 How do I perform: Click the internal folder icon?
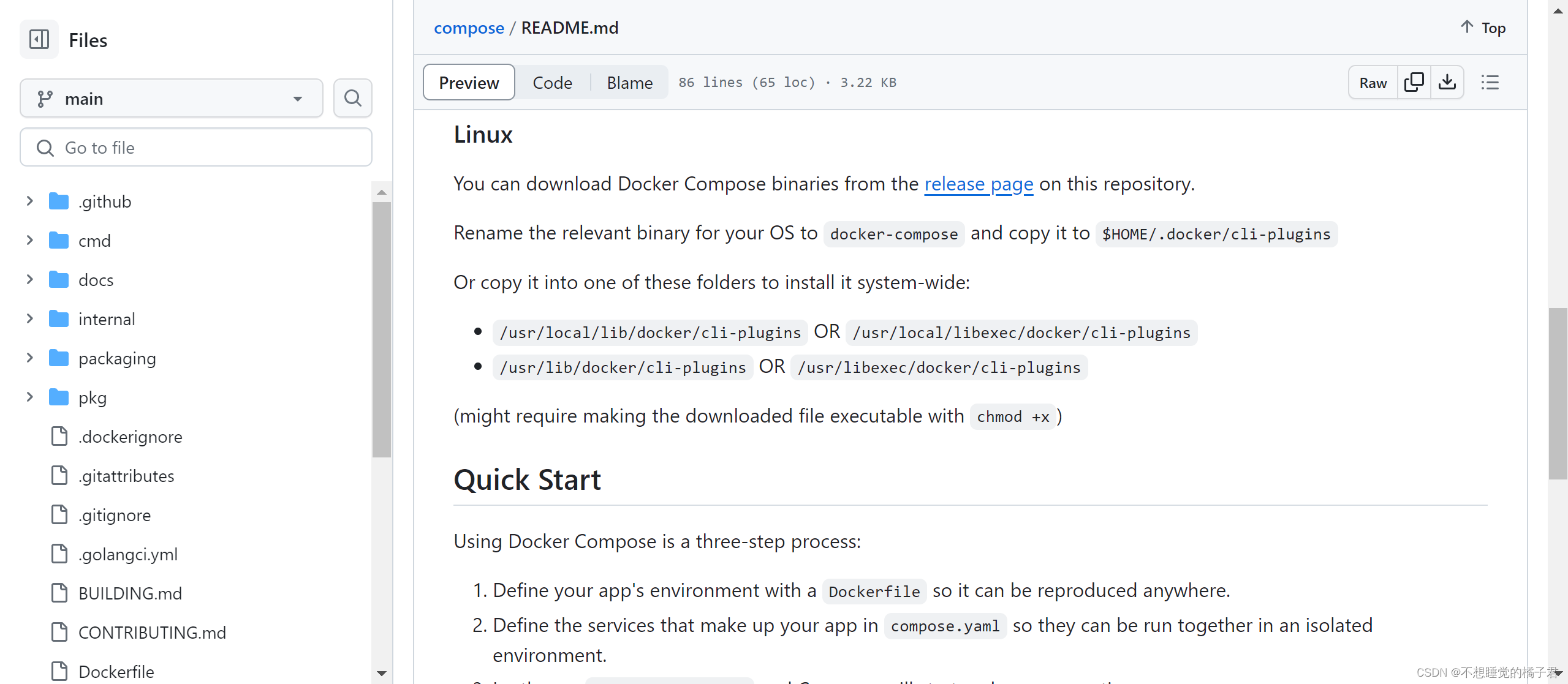pyautogui.click(x=59, y=318)
